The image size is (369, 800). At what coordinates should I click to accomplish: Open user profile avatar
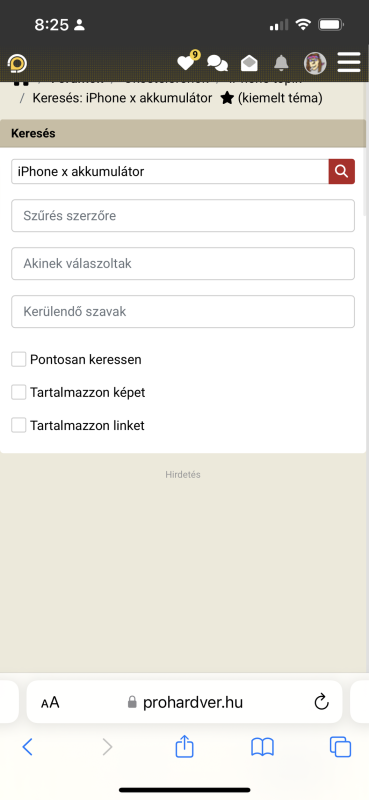315,63
